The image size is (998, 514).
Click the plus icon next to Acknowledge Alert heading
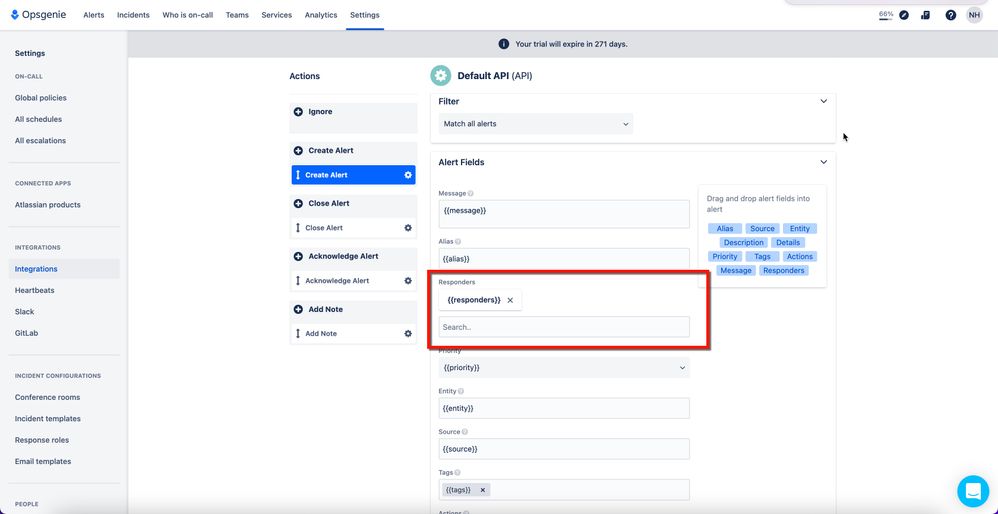298,256
